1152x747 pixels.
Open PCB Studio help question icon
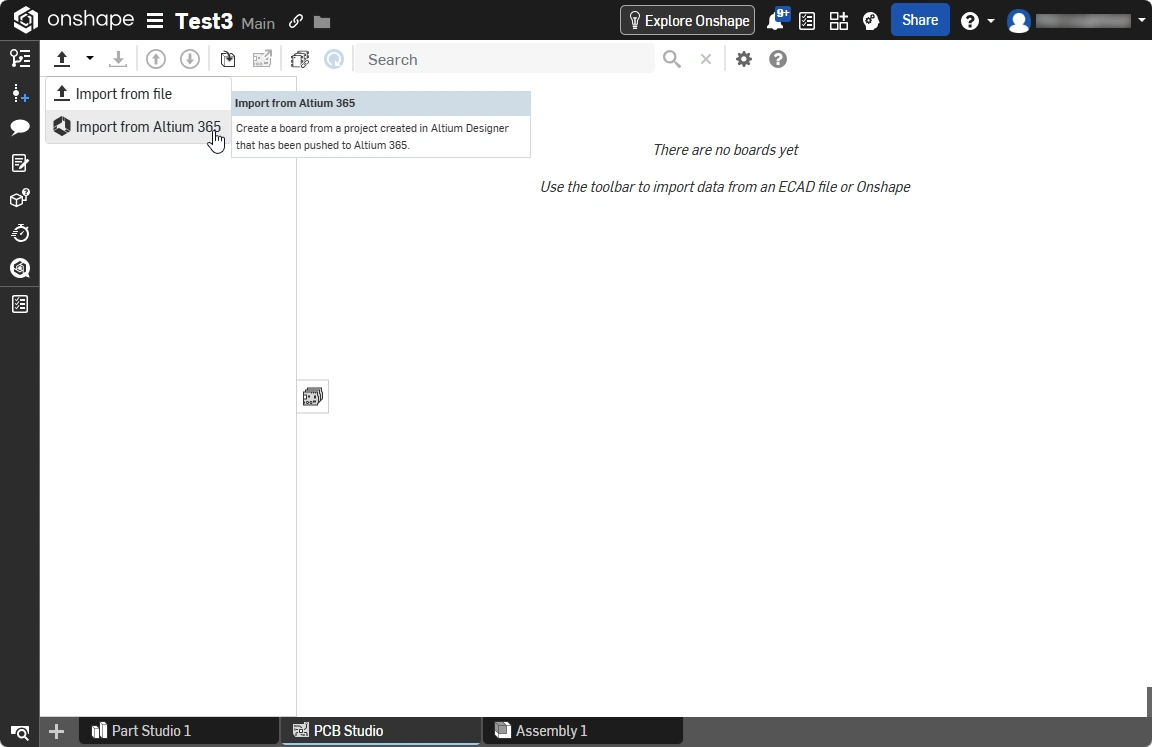777,59
